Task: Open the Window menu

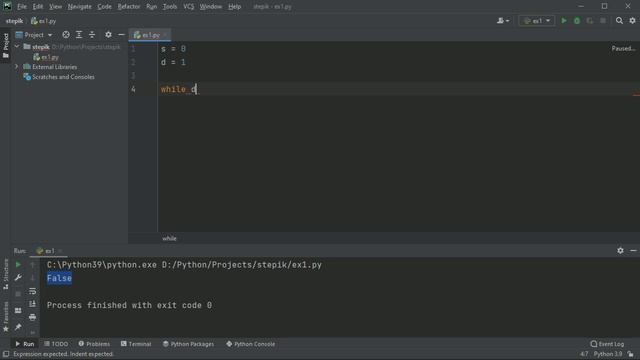Action: tap(211, 7)
